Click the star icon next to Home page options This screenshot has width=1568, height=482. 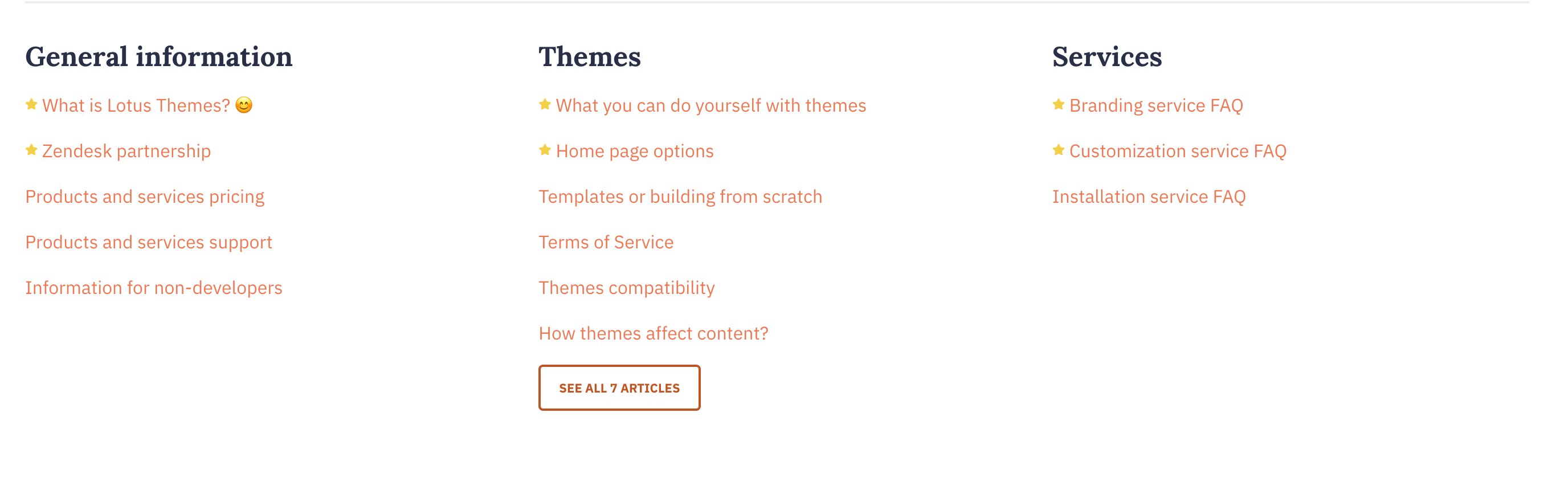point(545,150)
